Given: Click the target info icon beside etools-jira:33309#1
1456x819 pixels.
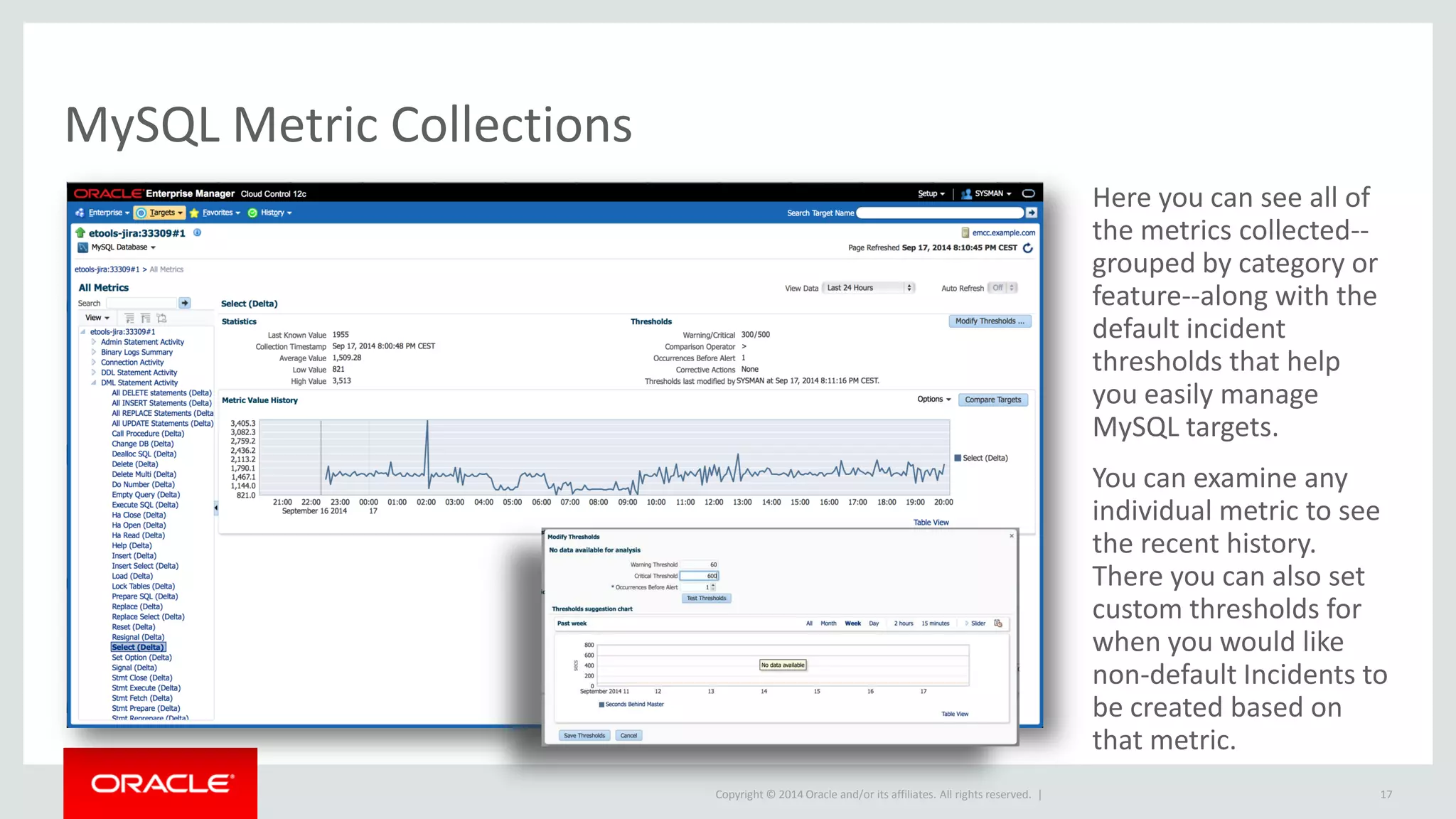Looking at the screenshot, I should tap(197, 232).
